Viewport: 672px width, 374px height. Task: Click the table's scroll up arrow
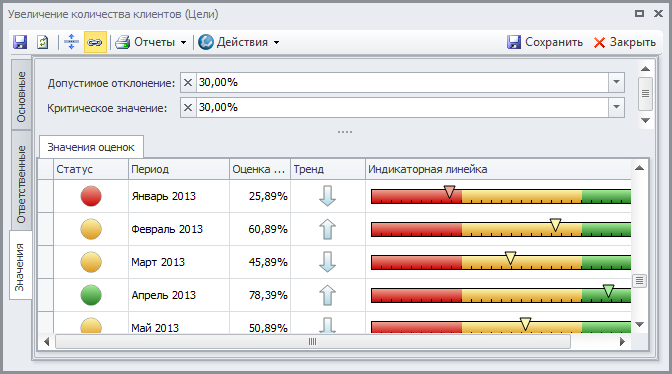639,168
